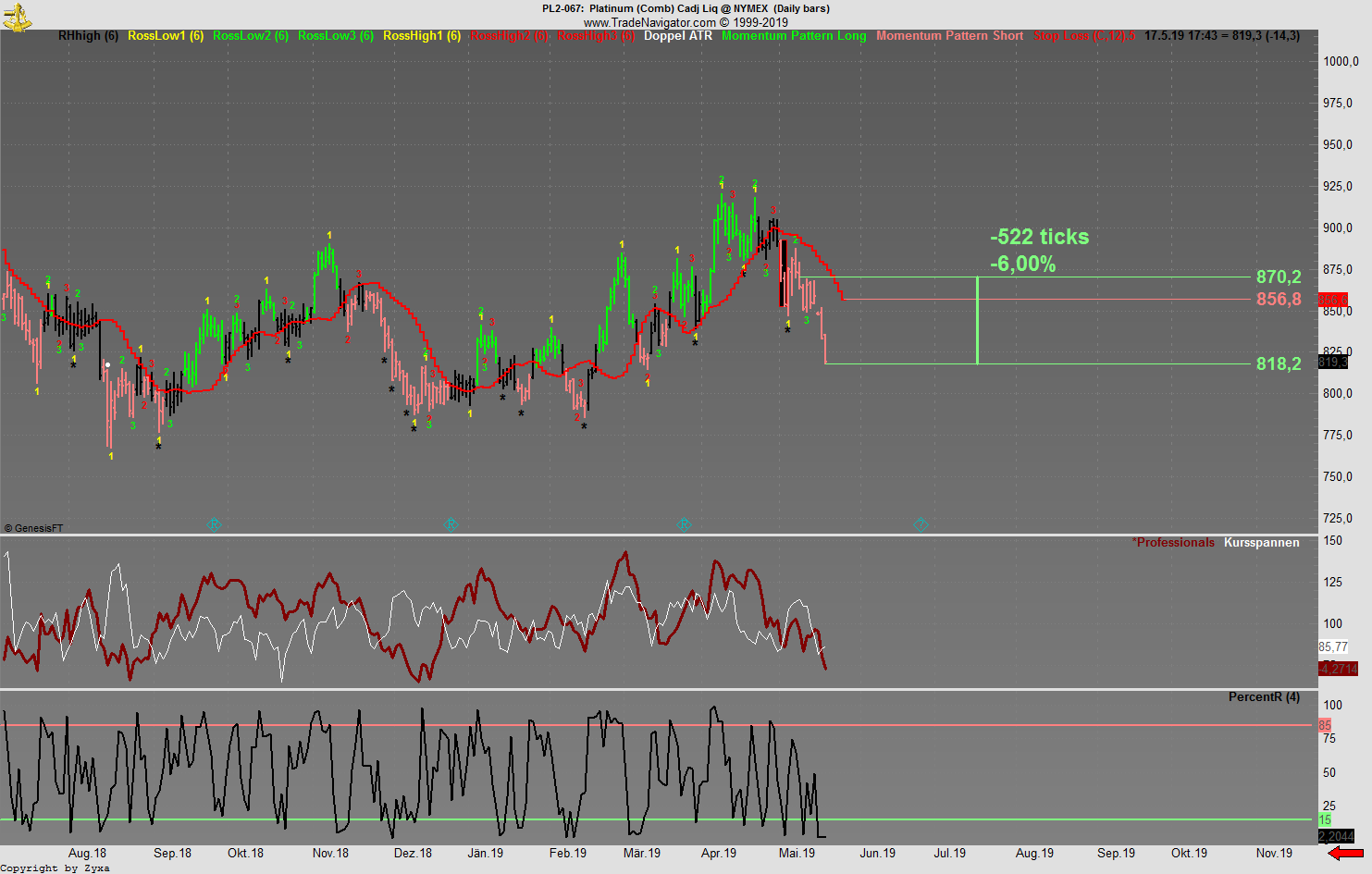Click the diamond marker below the Okt.18 area
This screenshot has width=1372, height=874.
(x=214, y=524)
